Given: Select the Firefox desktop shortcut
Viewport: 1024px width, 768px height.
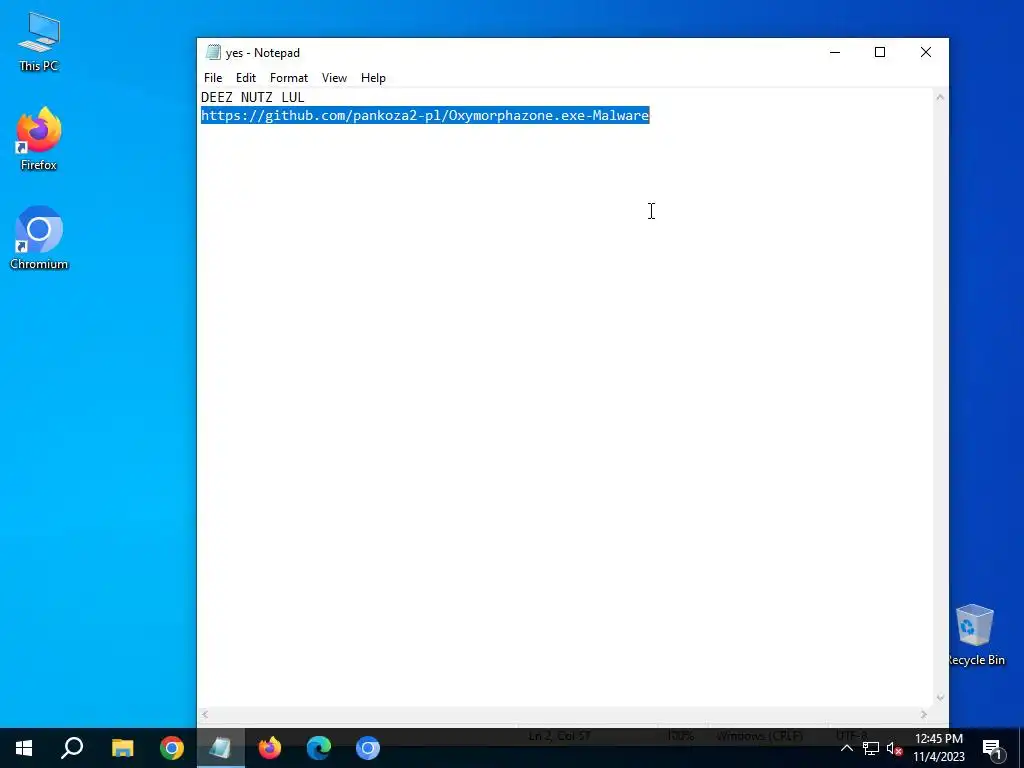Looking at the screenshot, I should [39, 139].
